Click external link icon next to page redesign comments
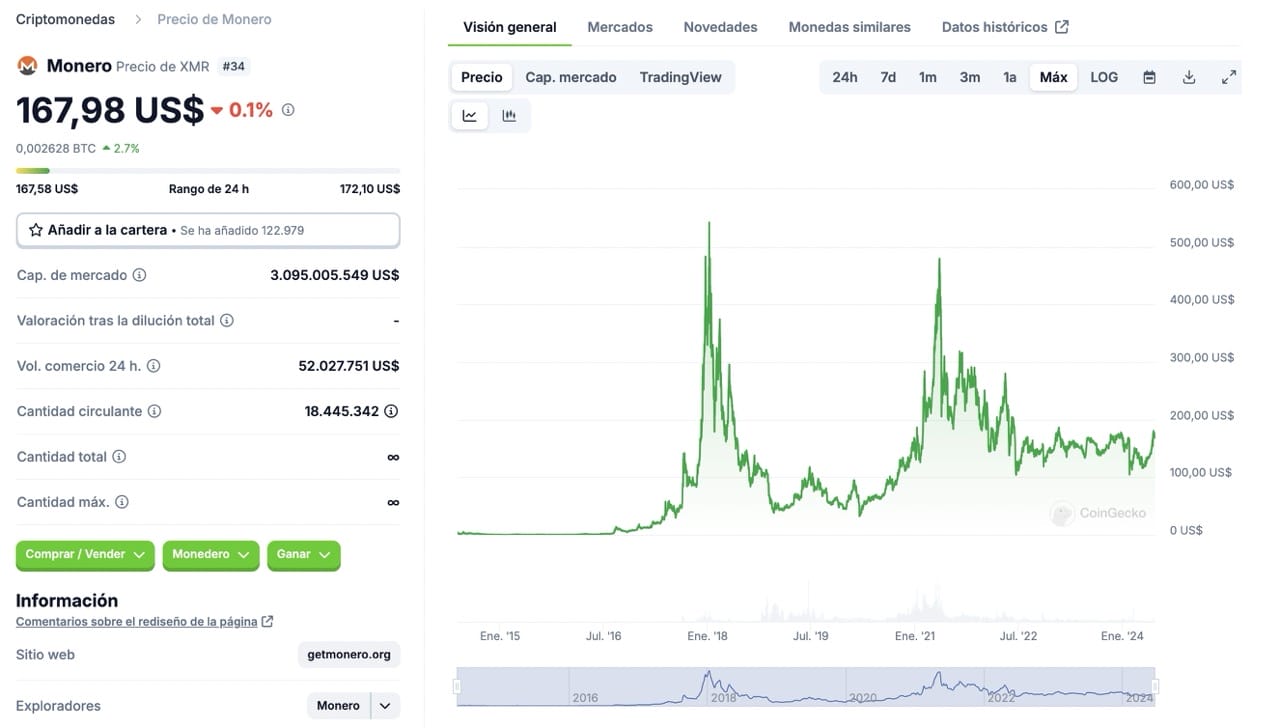The image size is (1280, 728). click(x=267, y=621)
